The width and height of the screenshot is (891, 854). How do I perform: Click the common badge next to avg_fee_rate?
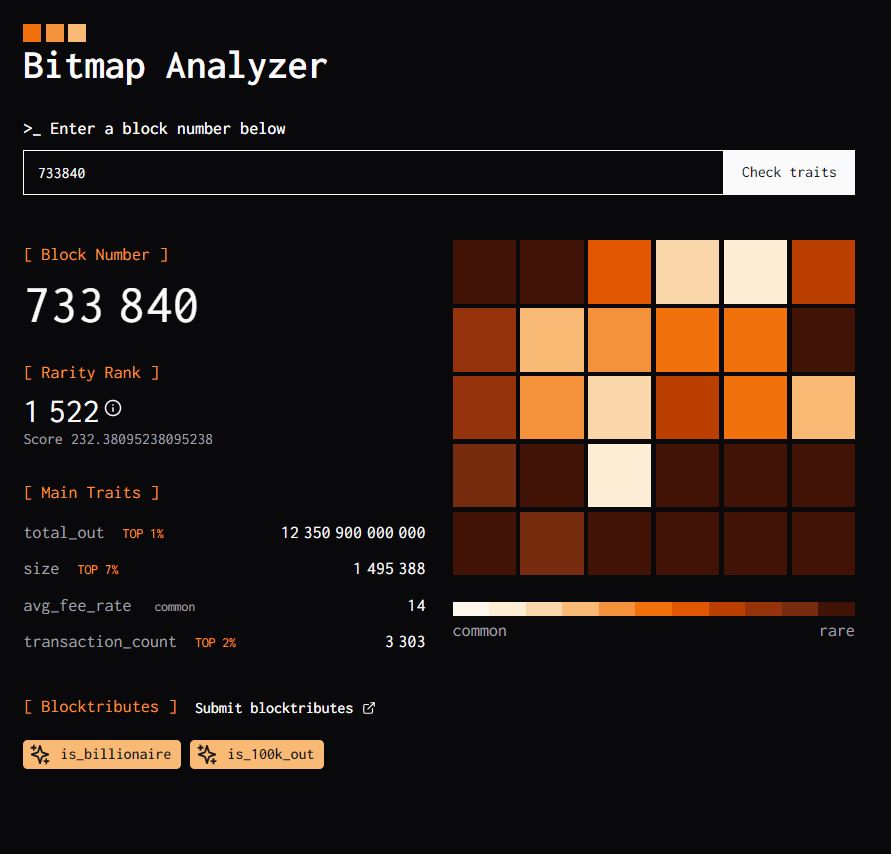pos(175,607)
